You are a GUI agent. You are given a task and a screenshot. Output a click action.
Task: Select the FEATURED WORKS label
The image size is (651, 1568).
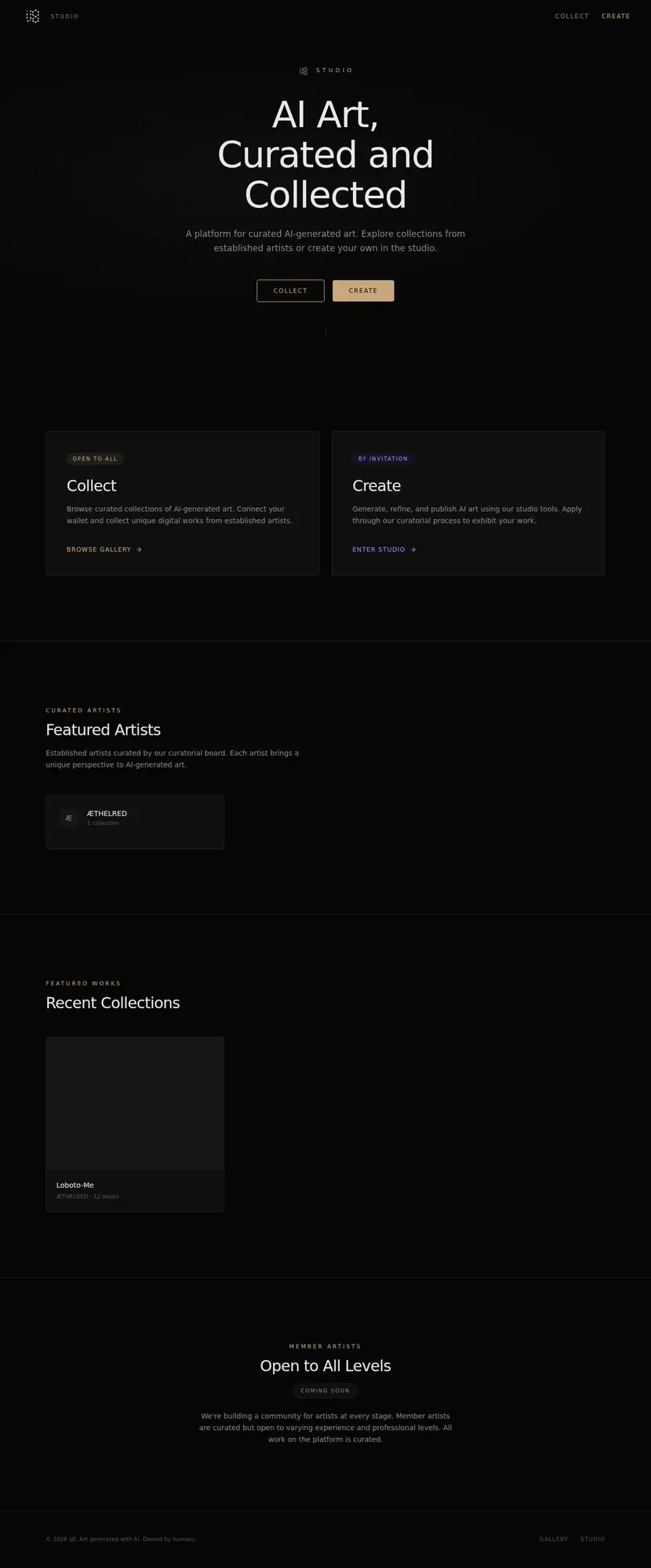83,983
